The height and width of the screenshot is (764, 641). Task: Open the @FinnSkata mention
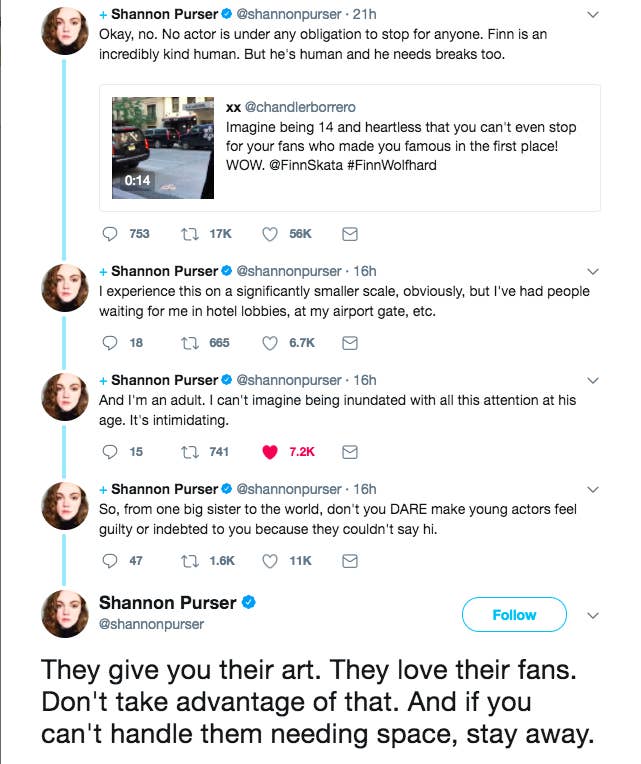point(306,165)
